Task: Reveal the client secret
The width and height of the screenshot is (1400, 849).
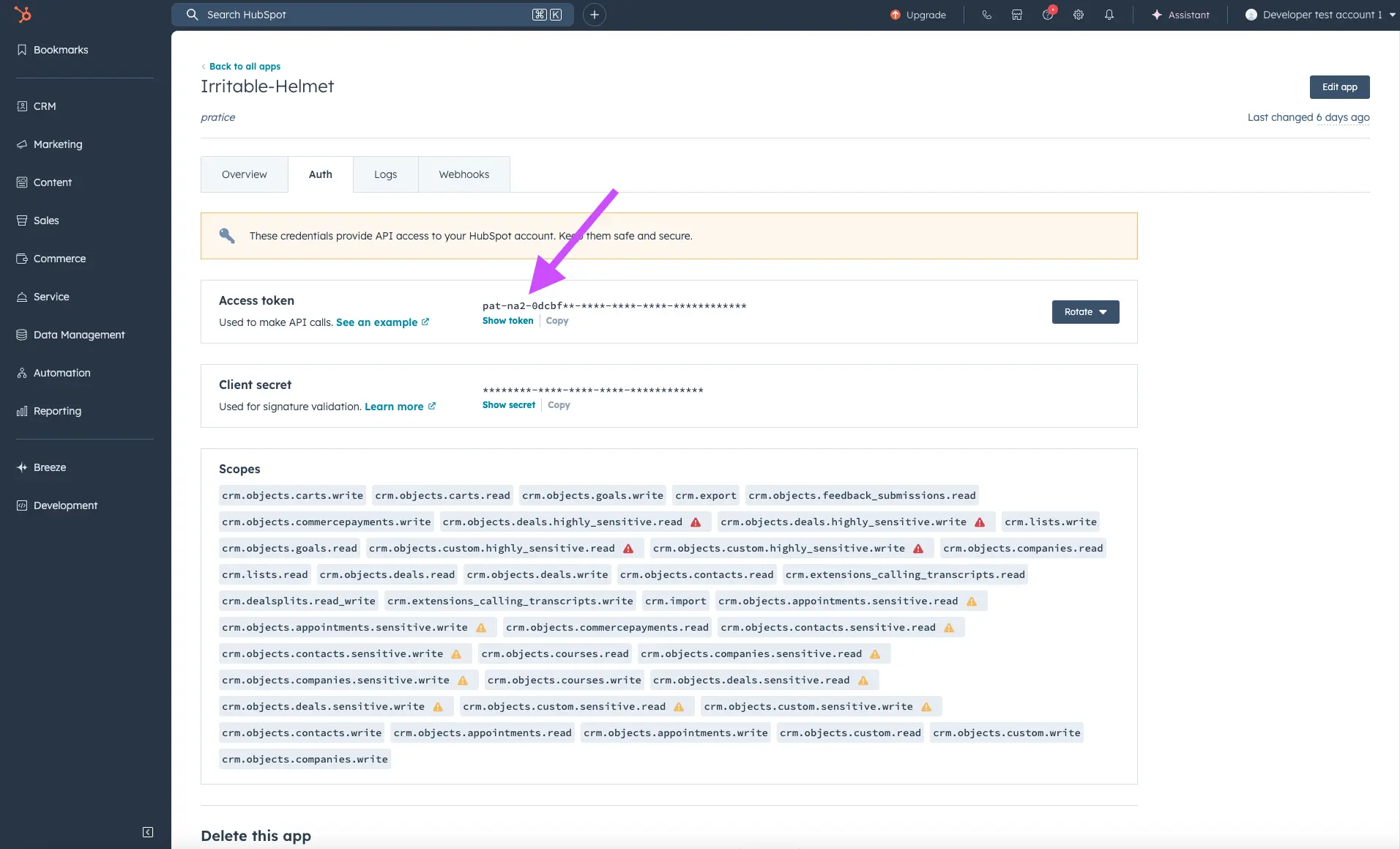Action: [x=508, y=405]
